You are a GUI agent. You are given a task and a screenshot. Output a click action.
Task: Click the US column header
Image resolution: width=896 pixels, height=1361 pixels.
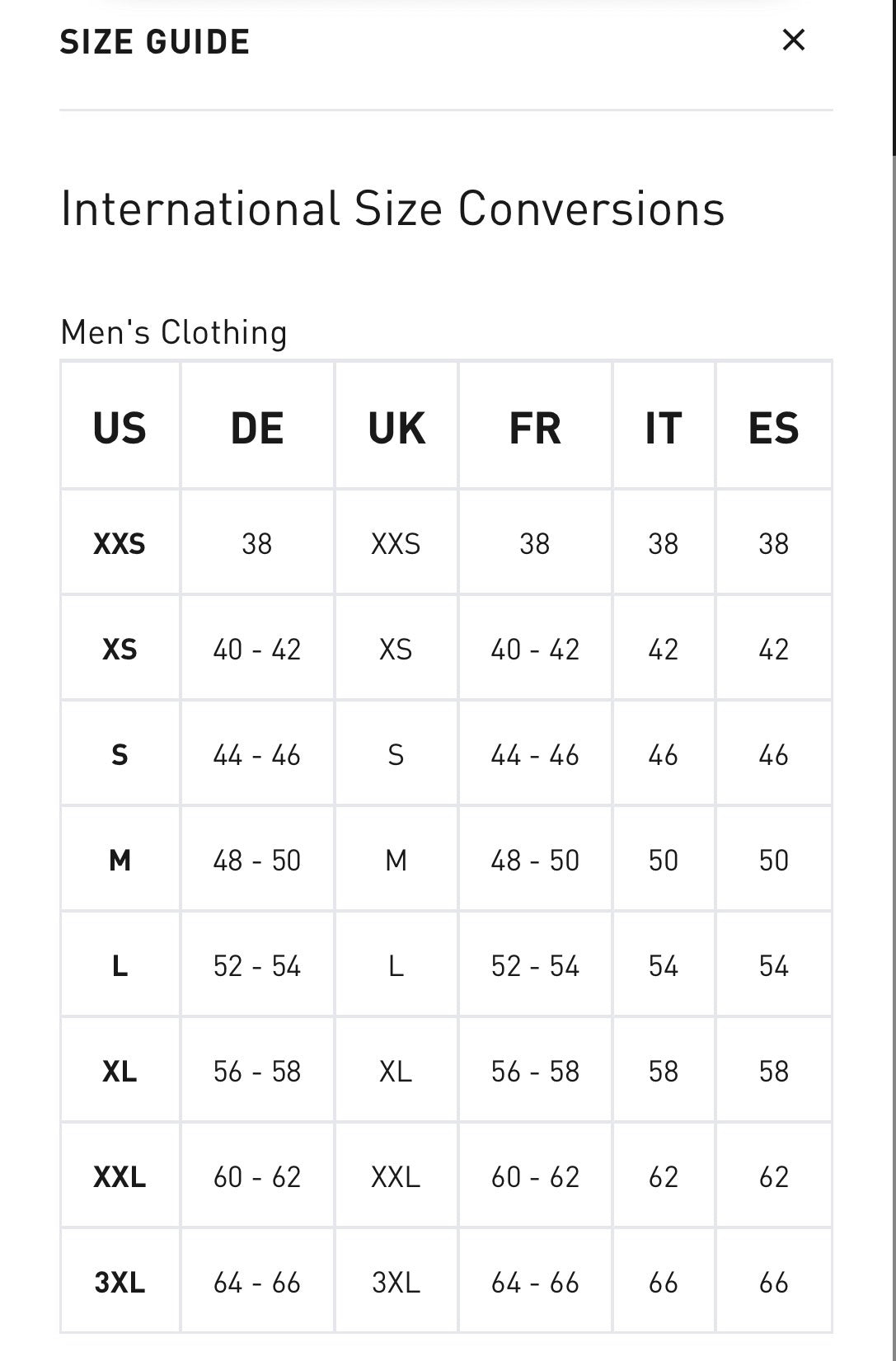tap(120, 428)
